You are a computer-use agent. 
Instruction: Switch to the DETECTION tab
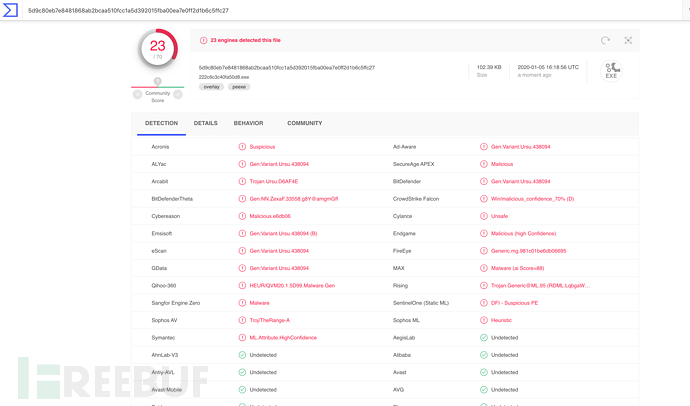[x=161, y=123]
